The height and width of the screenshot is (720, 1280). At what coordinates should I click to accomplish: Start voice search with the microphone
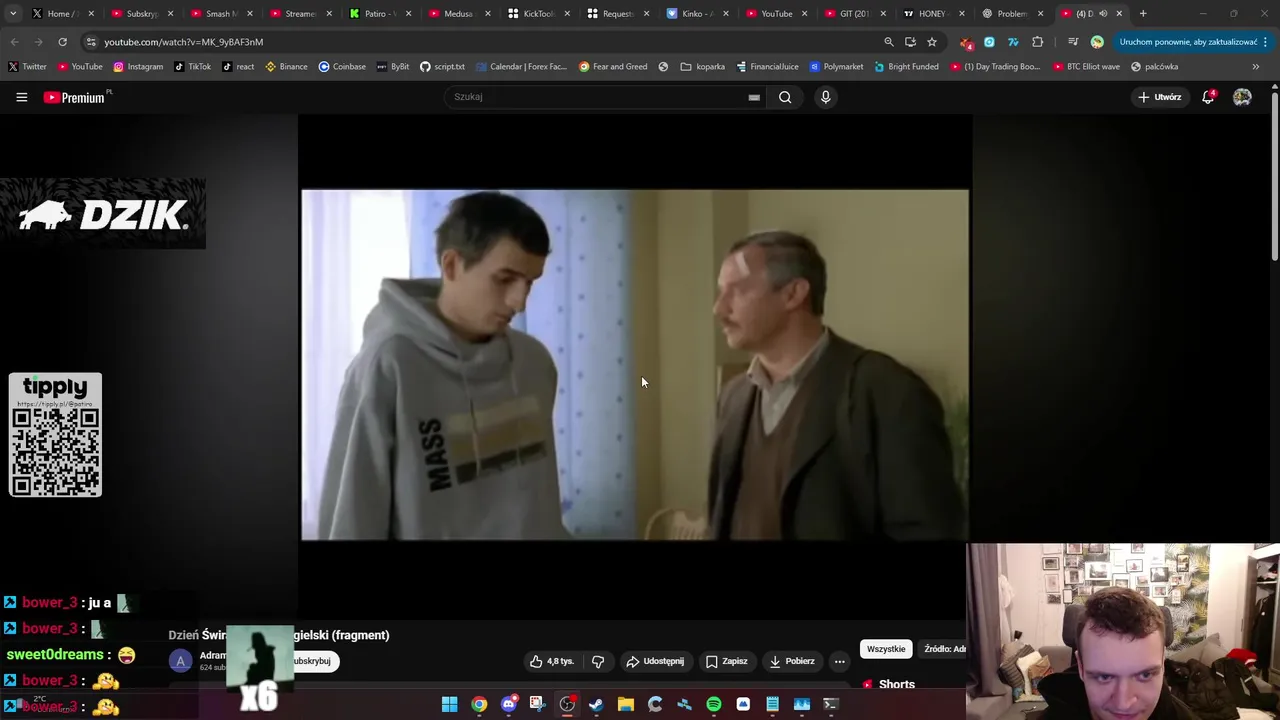825,97
